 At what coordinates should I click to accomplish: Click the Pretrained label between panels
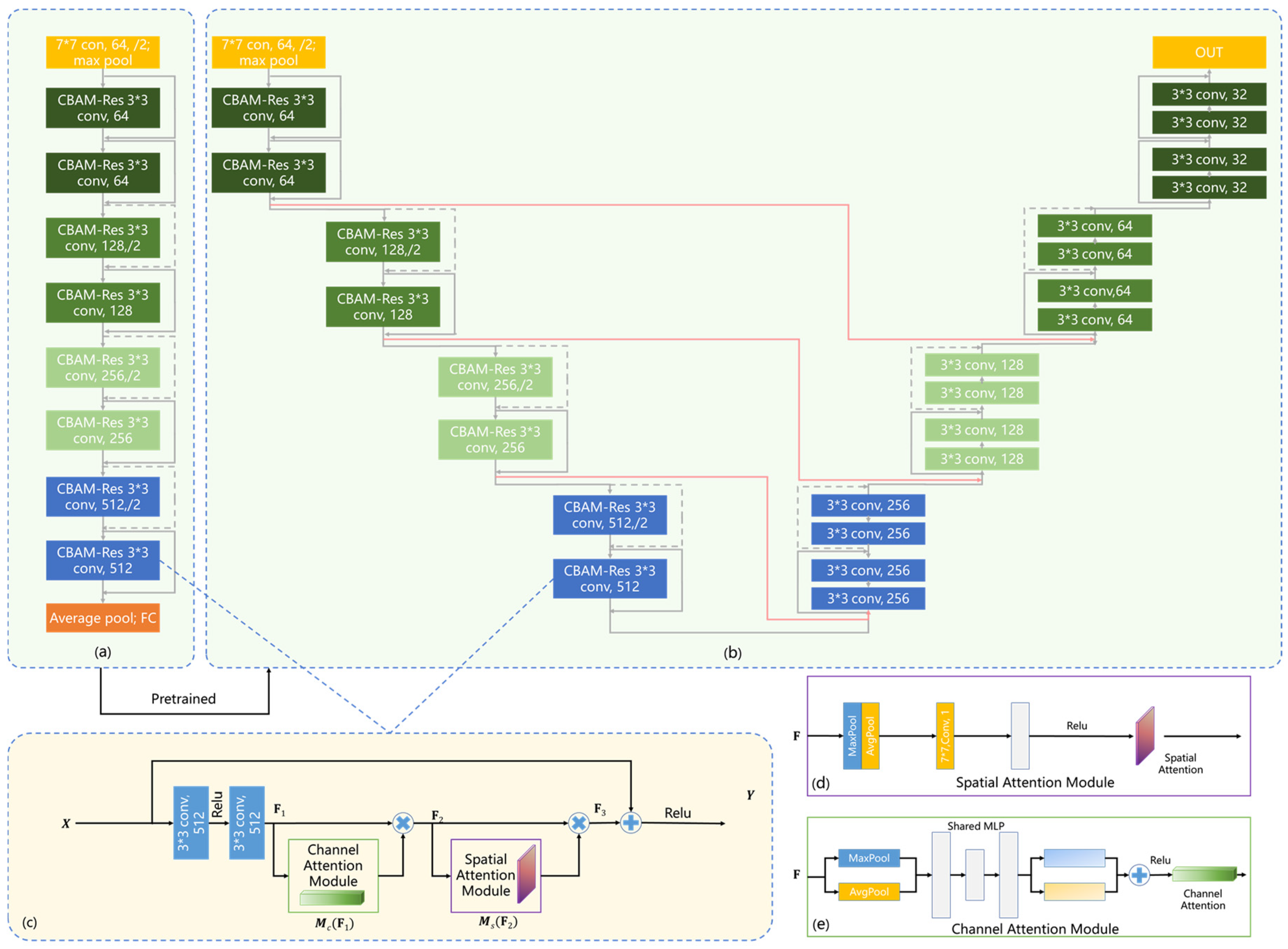(183, 699)
